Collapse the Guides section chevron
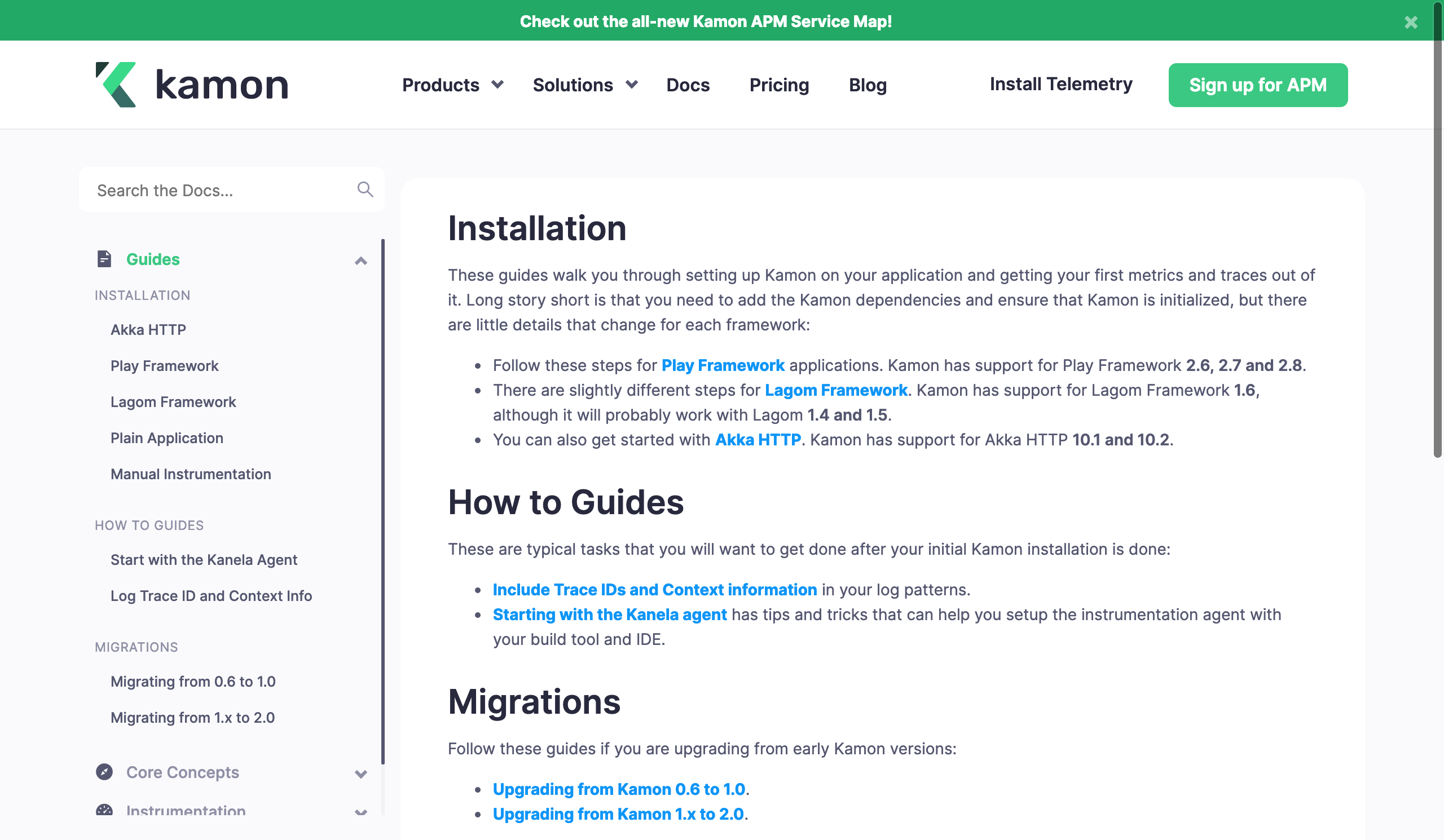This screenshot has width=1444, height=840. (x=360, y=260)
